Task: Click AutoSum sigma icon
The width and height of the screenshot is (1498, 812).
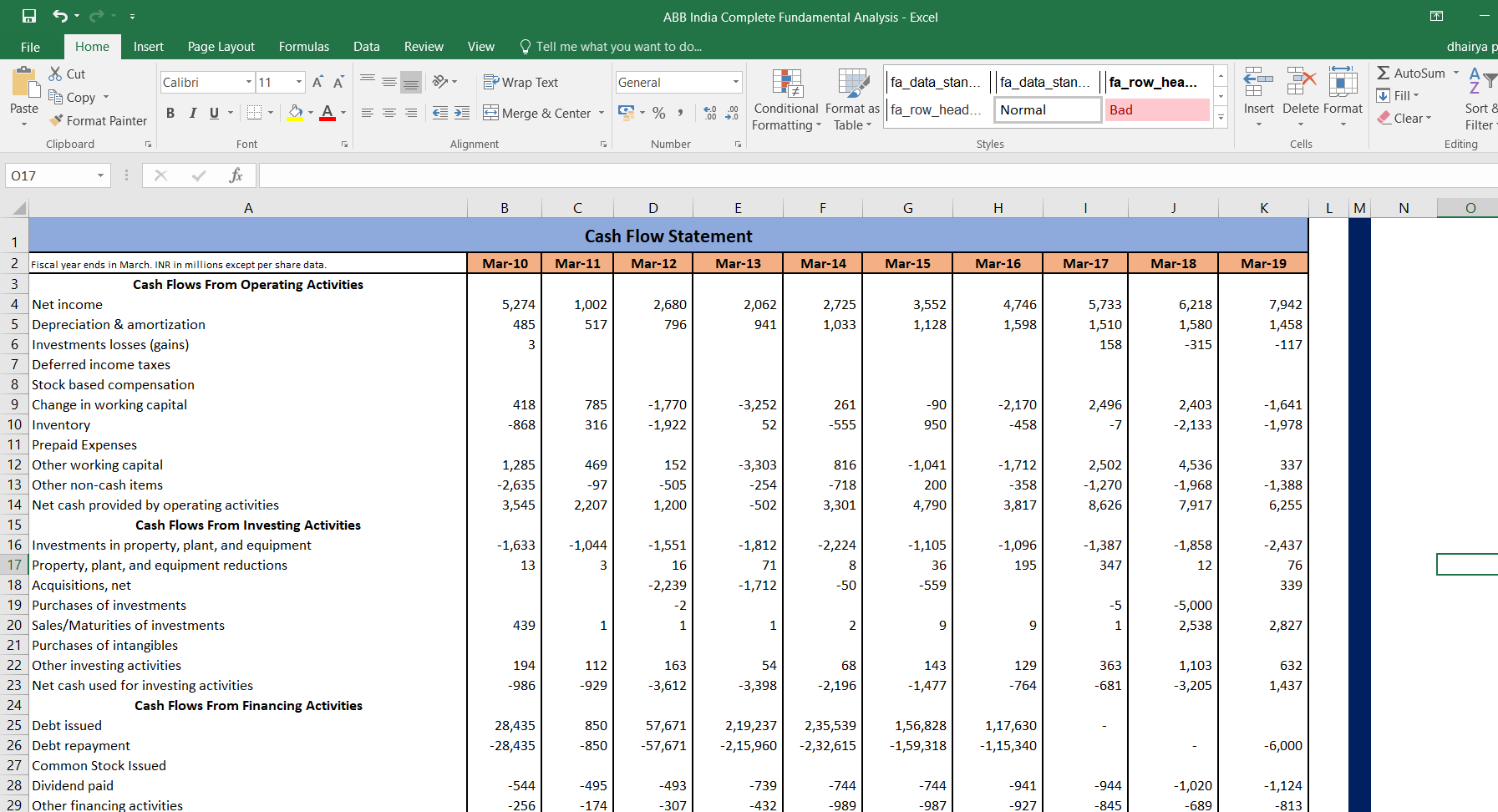Action: (1384, 74)
